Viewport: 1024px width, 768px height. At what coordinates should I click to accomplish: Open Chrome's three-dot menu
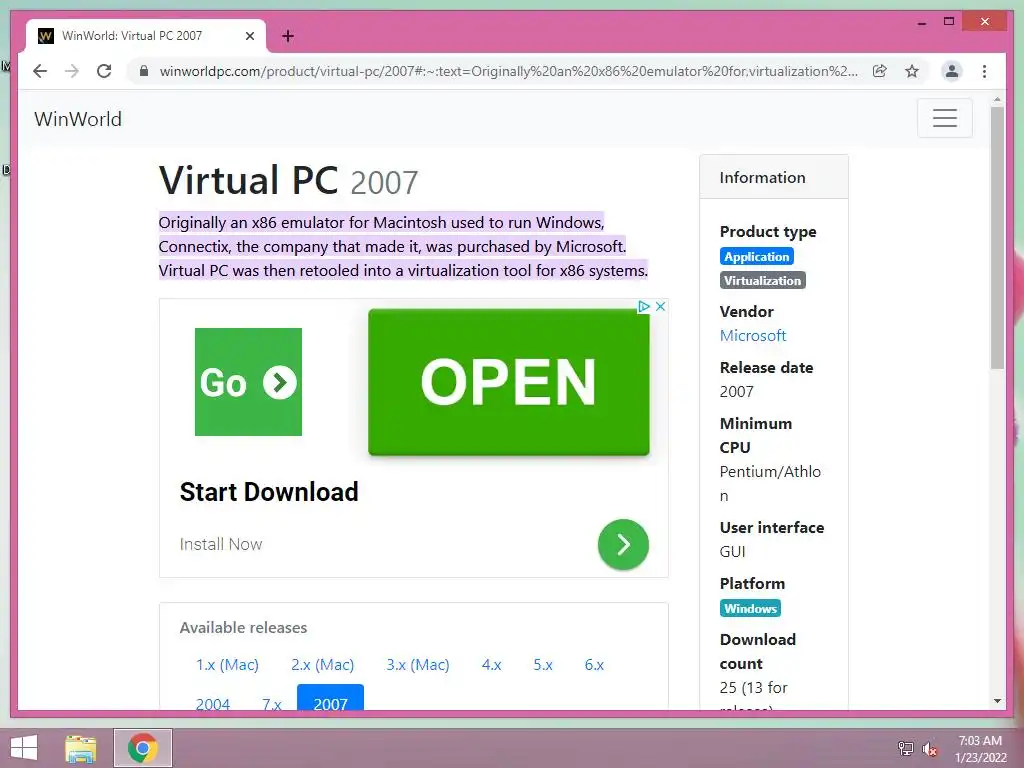[984, 71]
